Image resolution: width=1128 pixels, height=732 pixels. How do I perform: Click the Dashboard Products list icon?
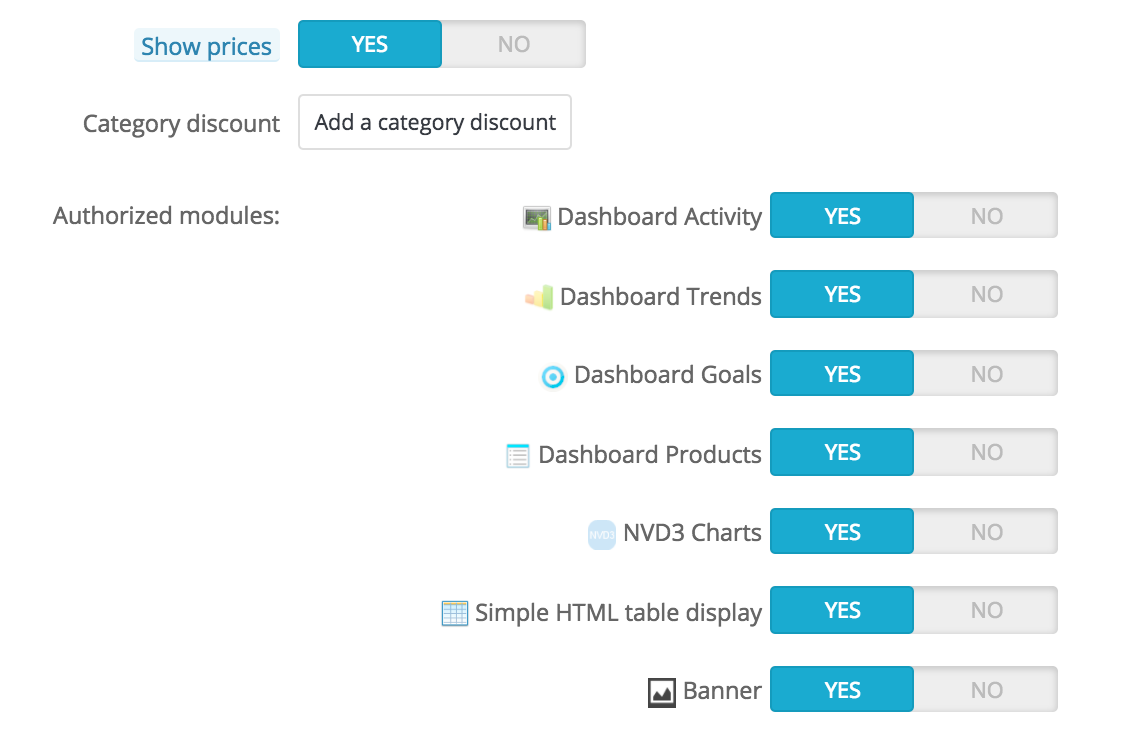pos(517,455)
